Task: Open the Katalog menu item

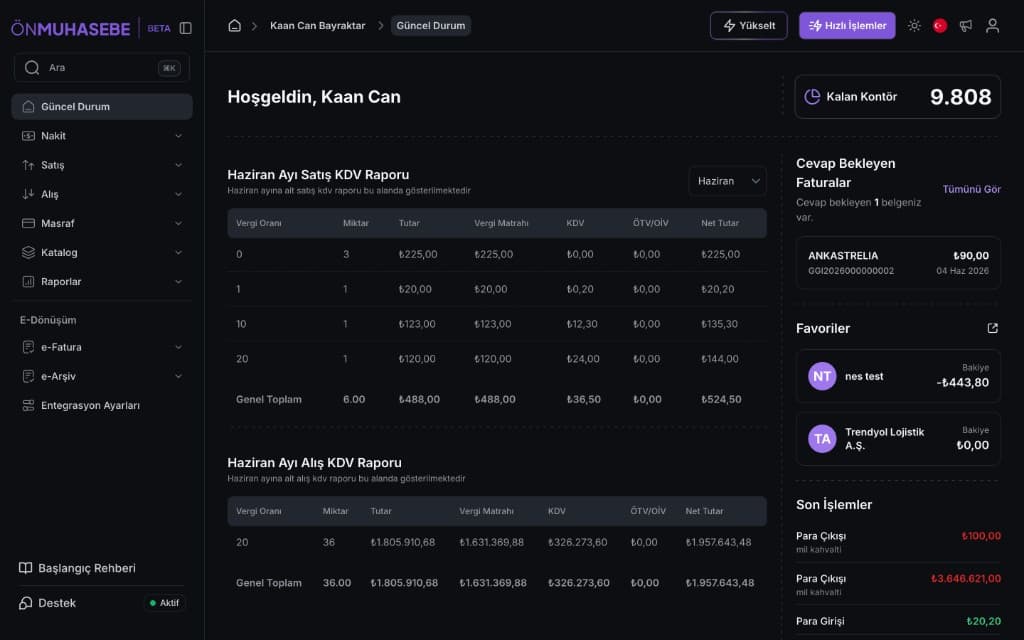Action: click(102, 252)
